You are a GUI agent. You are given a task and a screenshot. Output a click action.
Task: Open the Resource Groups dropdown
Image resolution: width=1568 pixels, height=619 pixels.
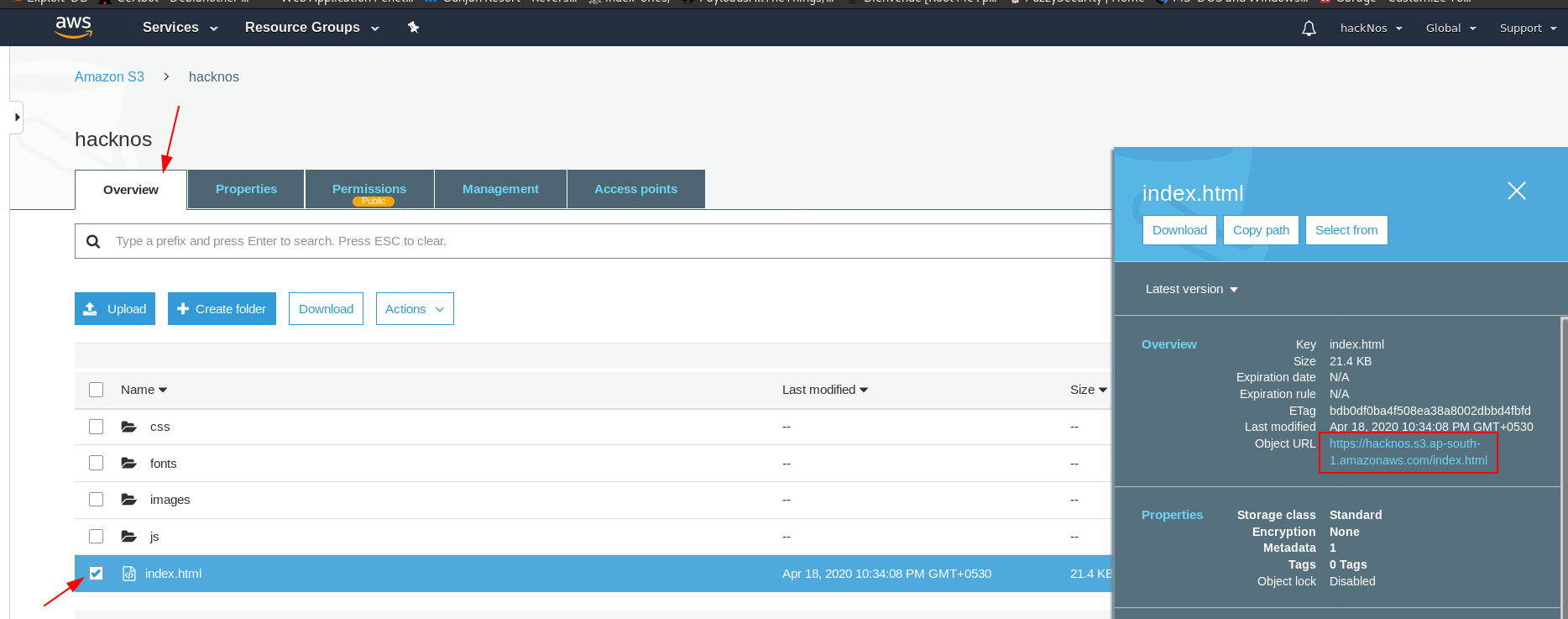click(311, 28)
